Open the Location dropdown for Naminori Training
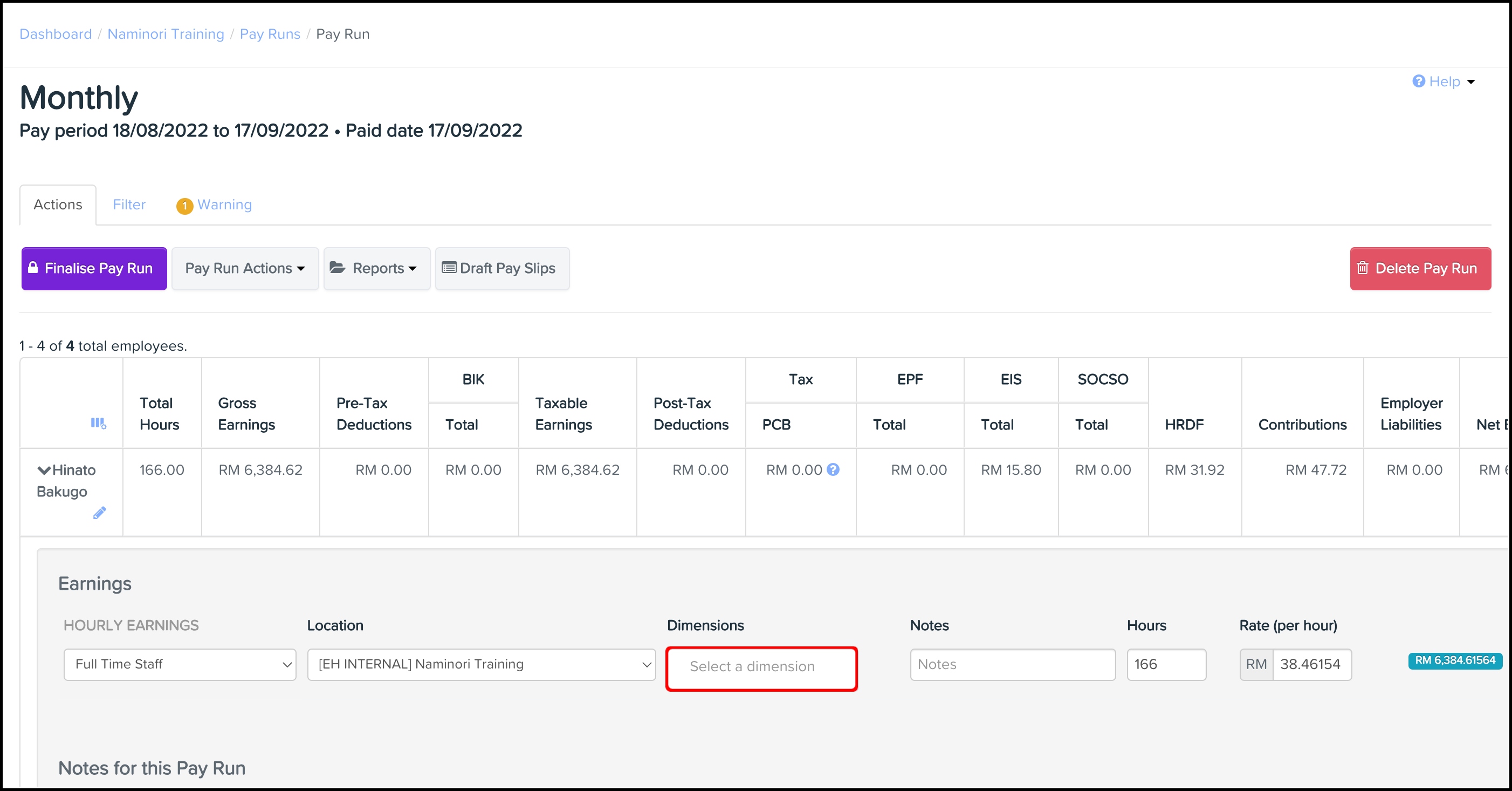 (x=482, y=664)
